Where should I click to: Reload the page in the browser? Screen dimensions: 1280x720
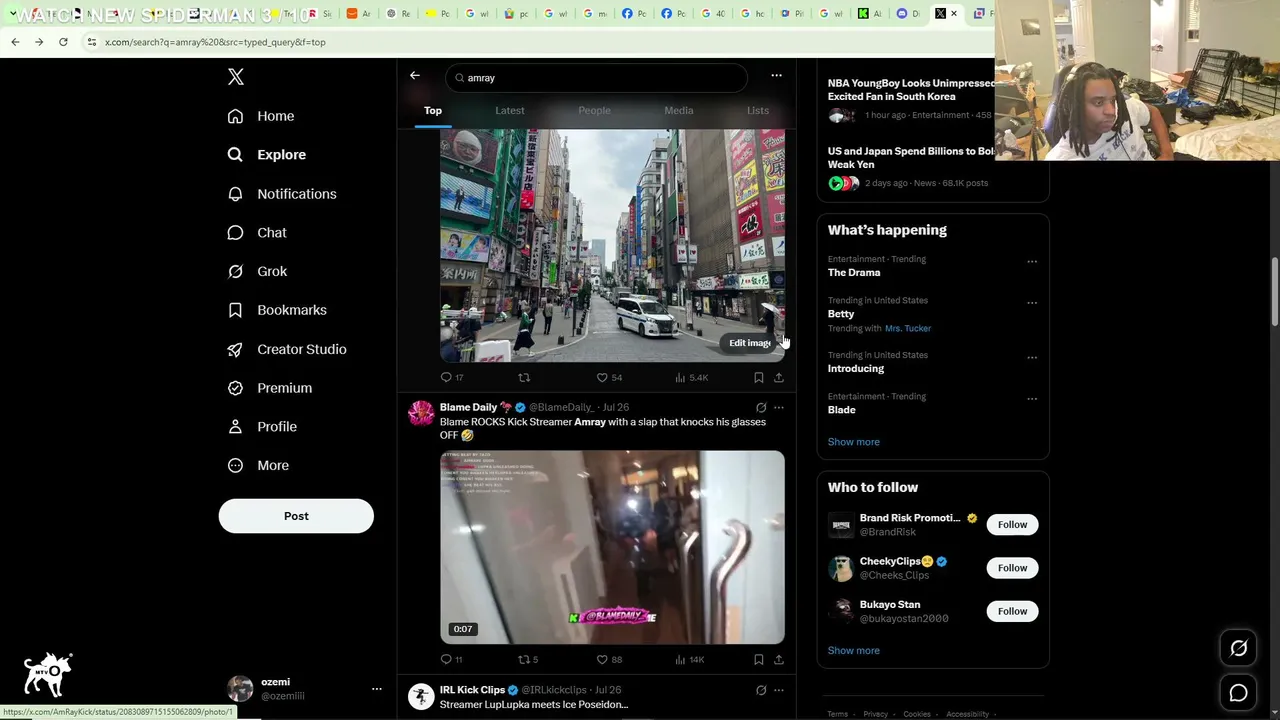63,42
